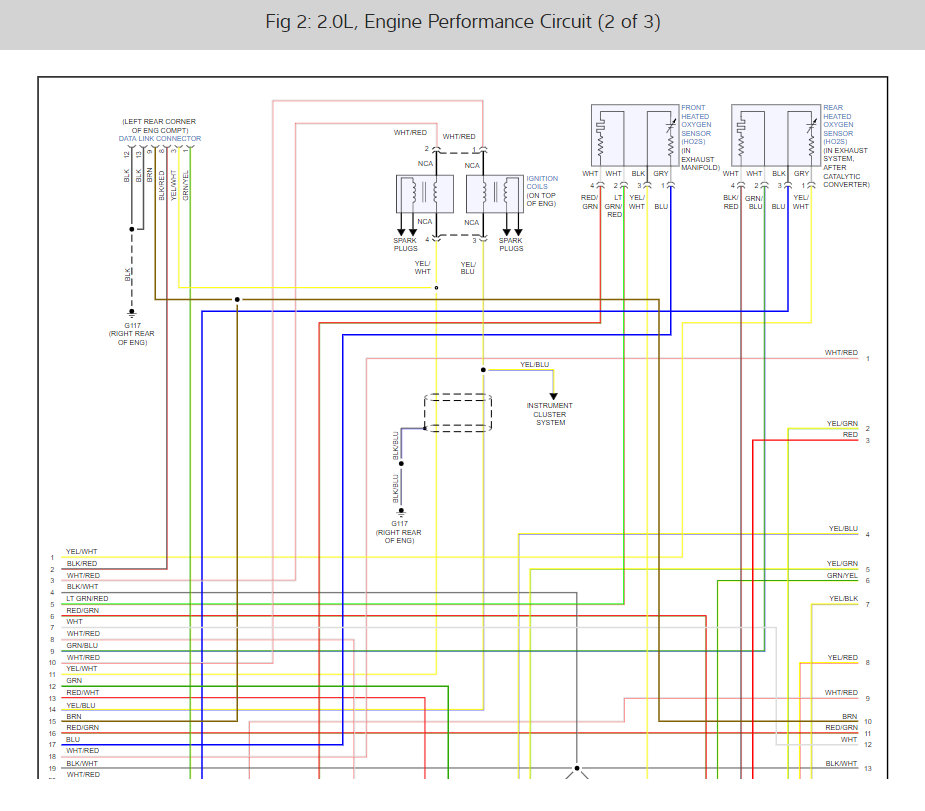
Task: Select YEL/BLU label at right pin 4
Action: (x=843, y=529)
